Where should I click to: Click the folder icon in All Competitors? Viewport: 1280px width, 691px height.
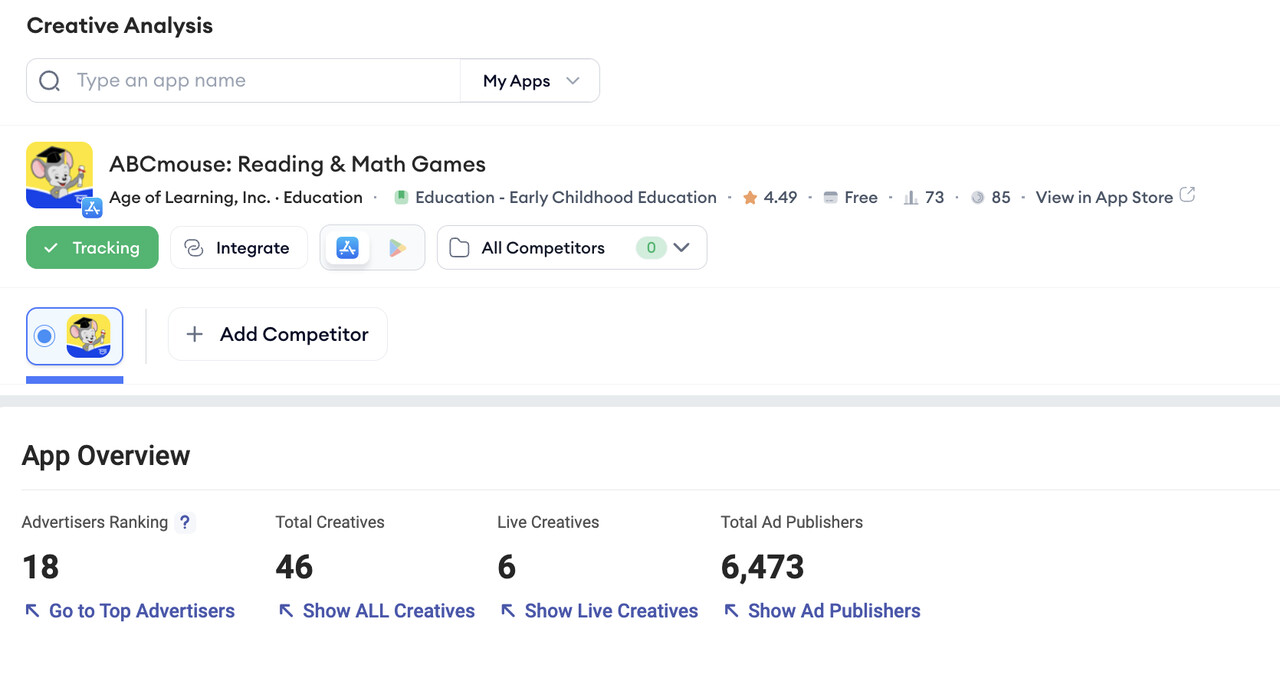click(x=459, y=248)
